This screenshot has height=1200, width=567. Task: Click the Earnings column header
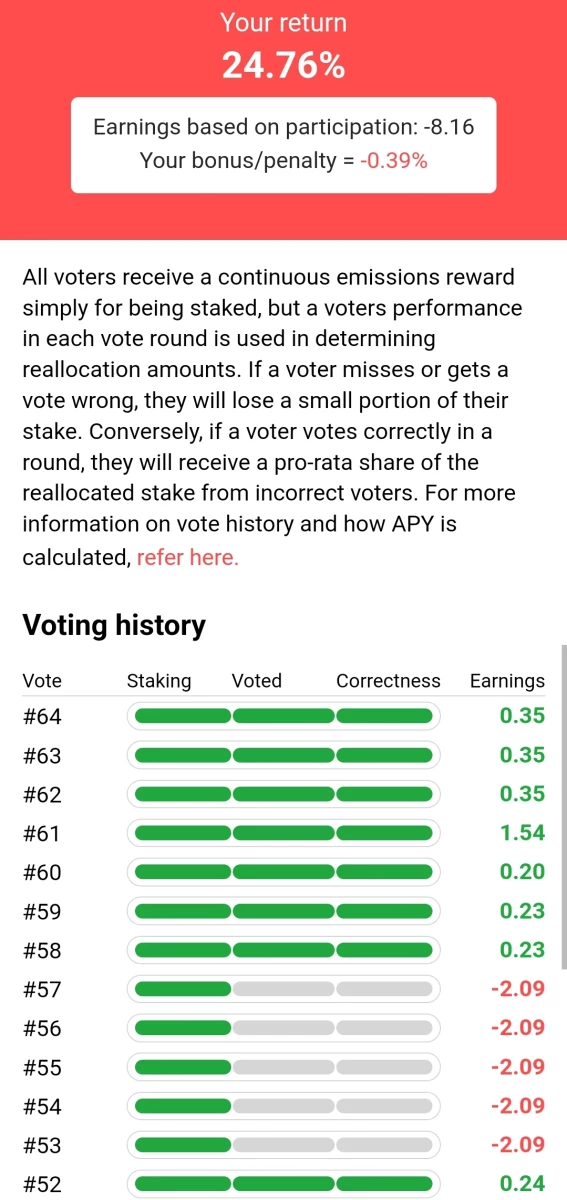point(507,681)
